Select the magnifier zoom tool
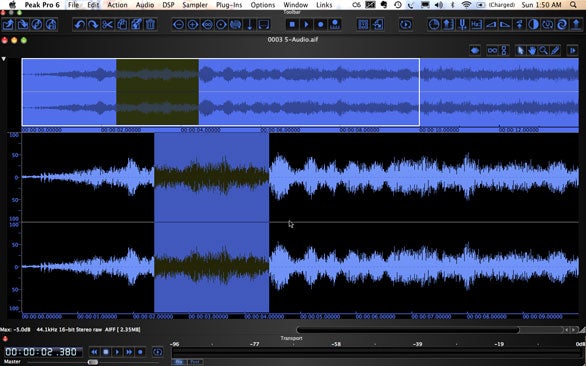This screenshot has height=366, width=586. click(543, 50)
